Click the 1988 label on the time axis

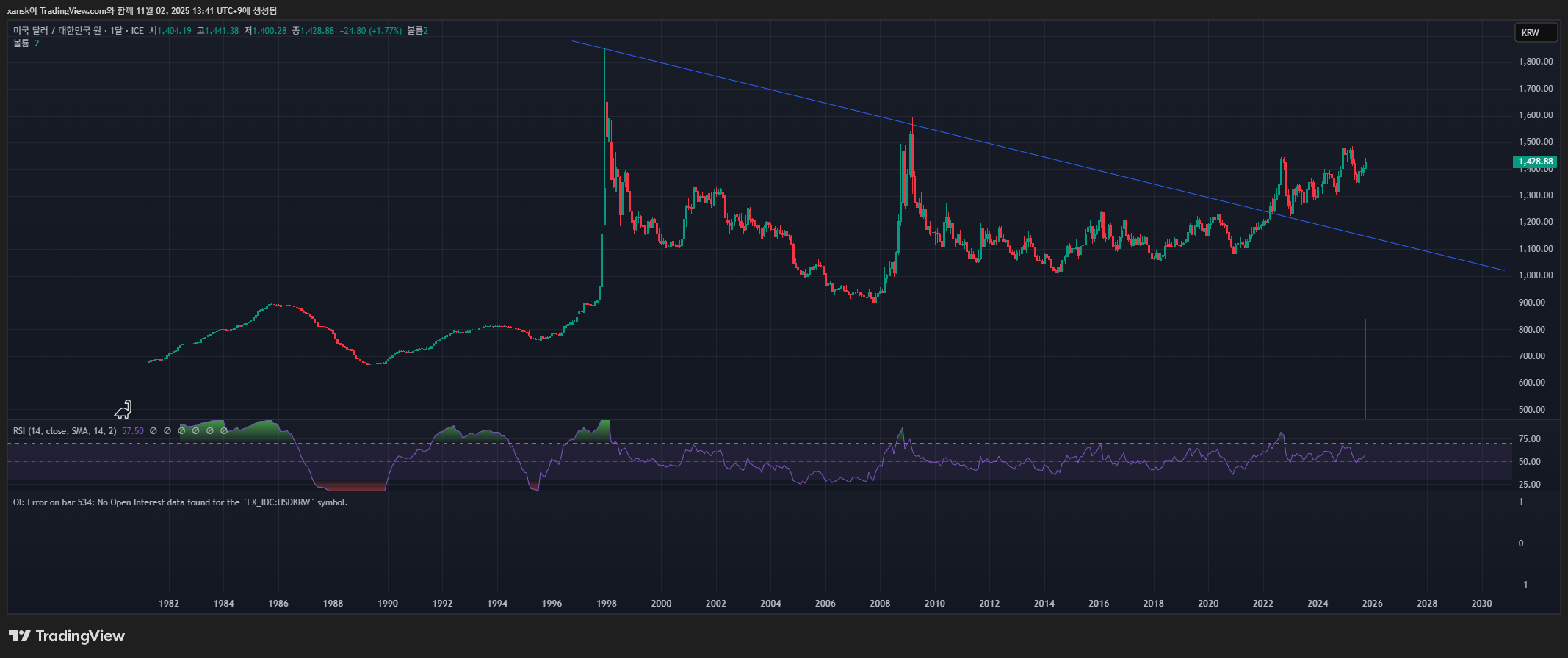(x=333, y=604)
